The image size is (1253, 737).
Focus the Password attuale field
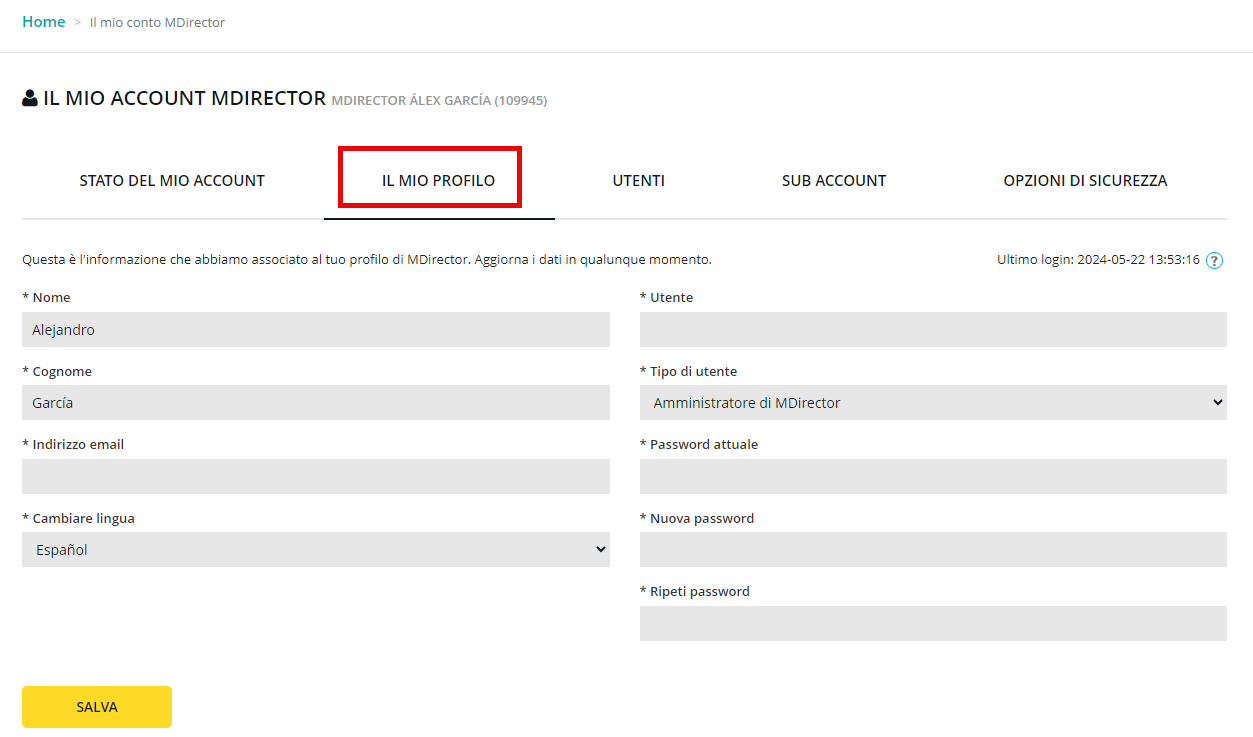pos(932,476)
